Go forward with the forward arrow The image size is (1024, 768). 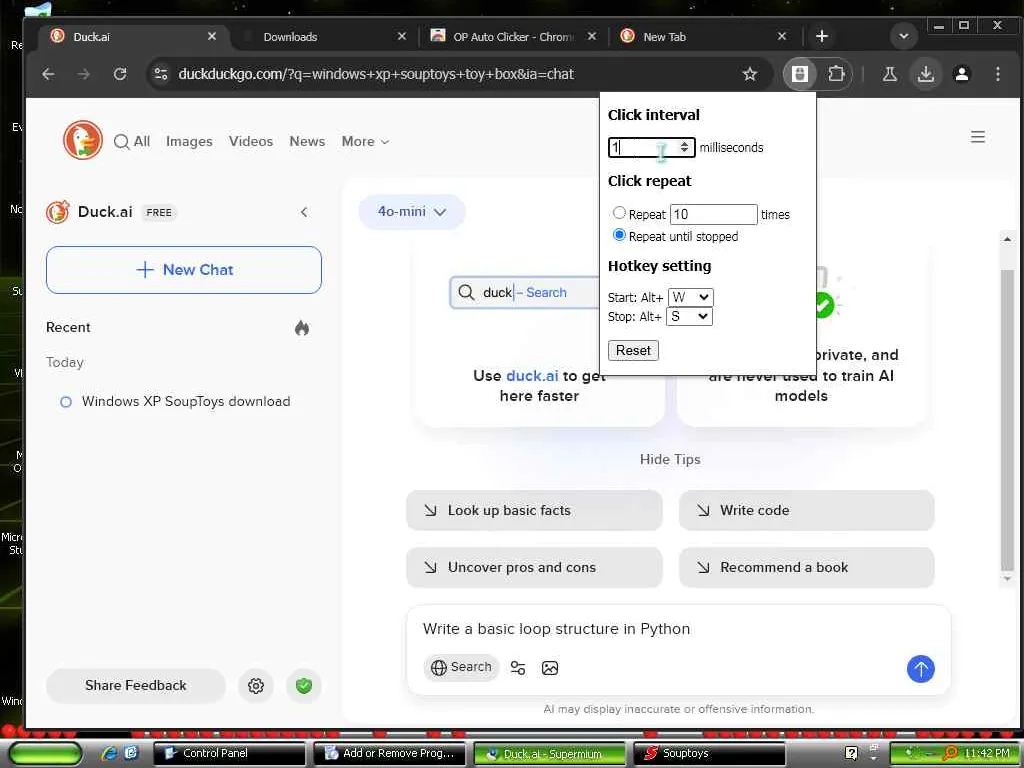(84, 74)
